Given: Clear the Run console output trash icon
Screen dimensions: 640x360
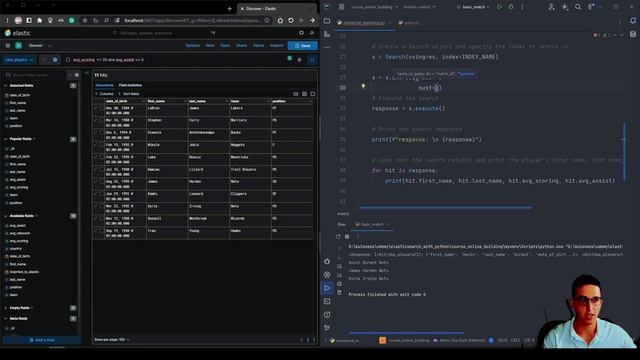Looking at the screenshot, I should (339, 292).
